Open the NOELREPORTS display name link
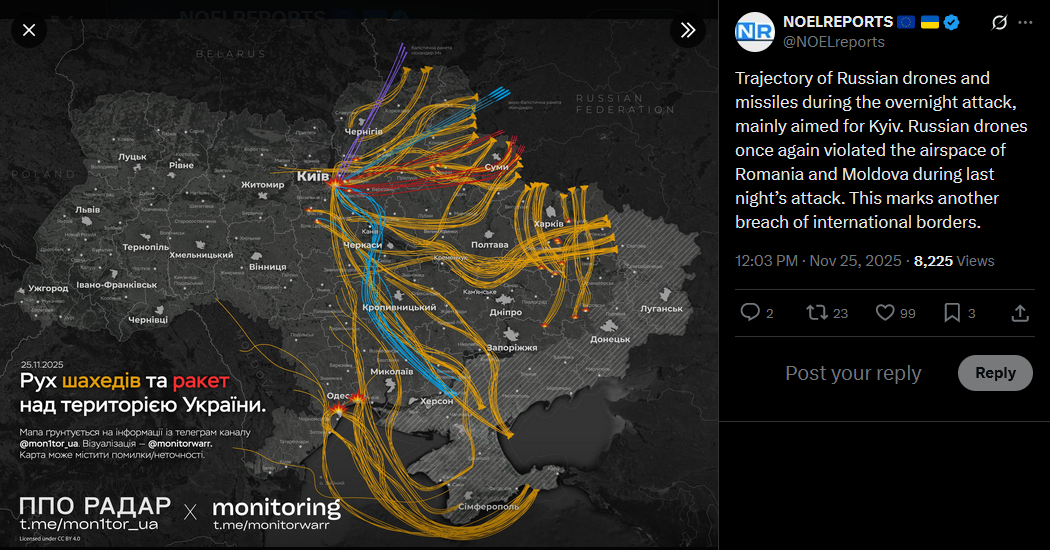Viewport: 1050px width, 550px height. tap(838, 22)
